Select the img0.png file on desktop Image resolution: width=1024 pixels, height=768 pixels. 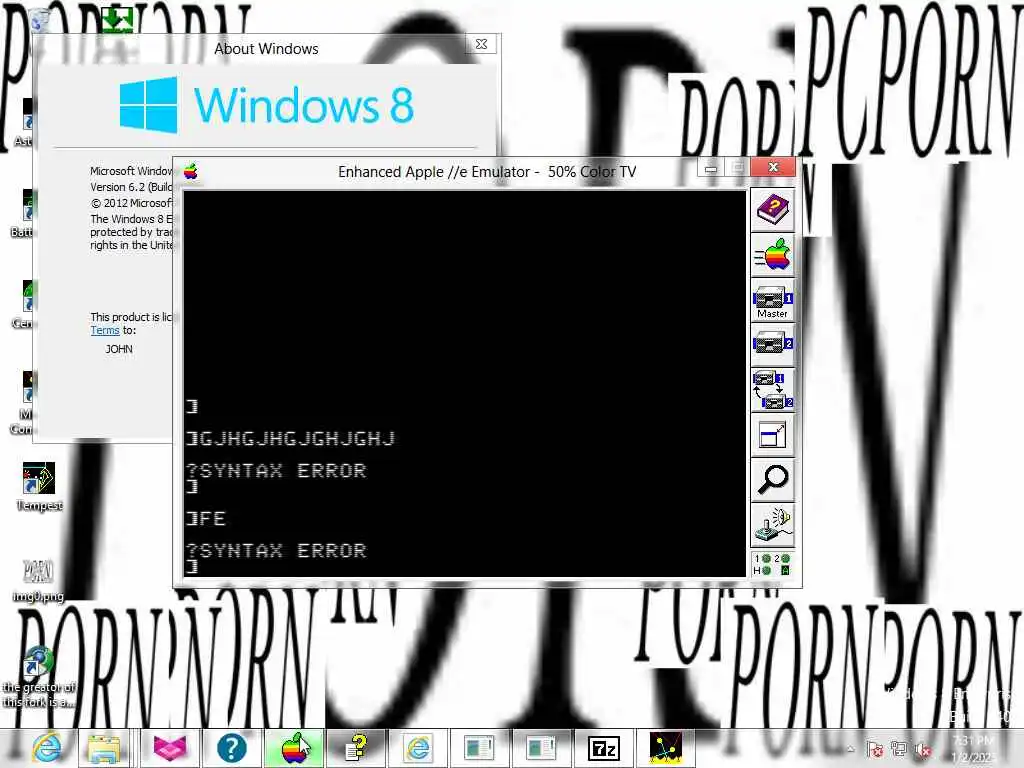pos(38,581)
